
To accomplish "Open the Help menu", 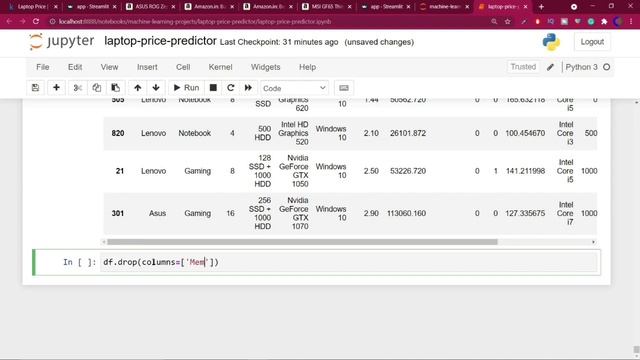I will 307,67.
